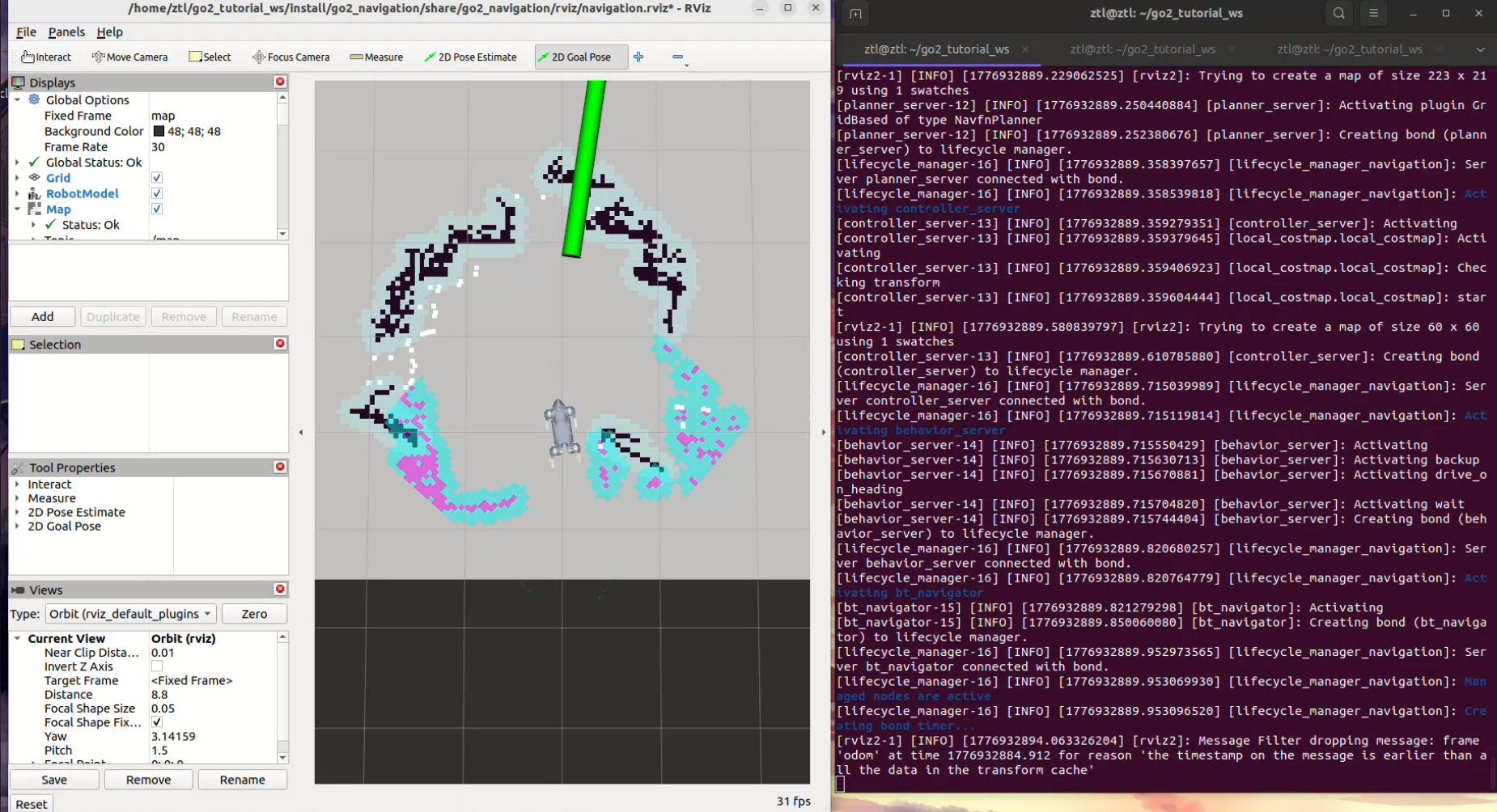Toggle the Map display checkbox
The width and height of the screenshot is (1497, 812).
coord(157,209)
